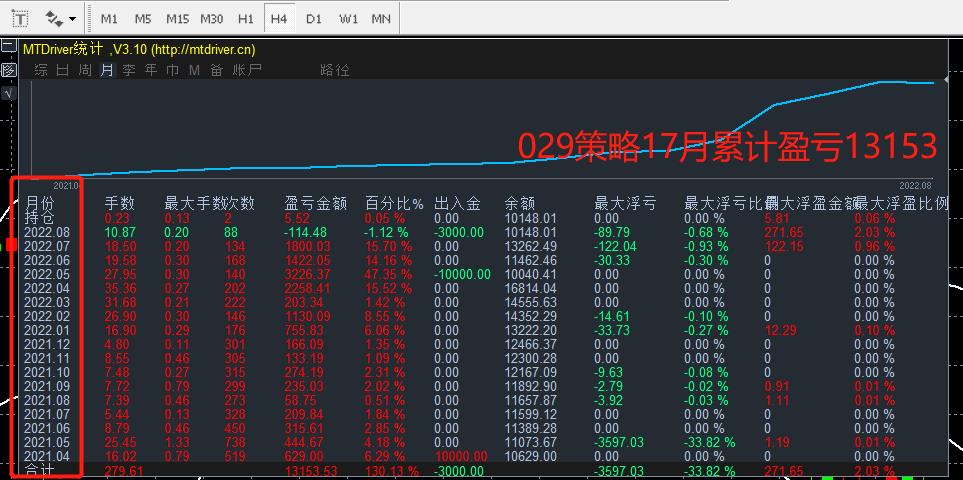Select the active H4 timeframe button
The width and height of the screenshot is (963, 480).
(x=279, y=19)
